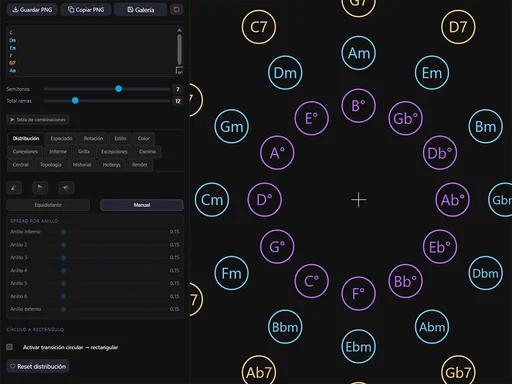Click the E° diminished chord node

click(x=312, y=118)
